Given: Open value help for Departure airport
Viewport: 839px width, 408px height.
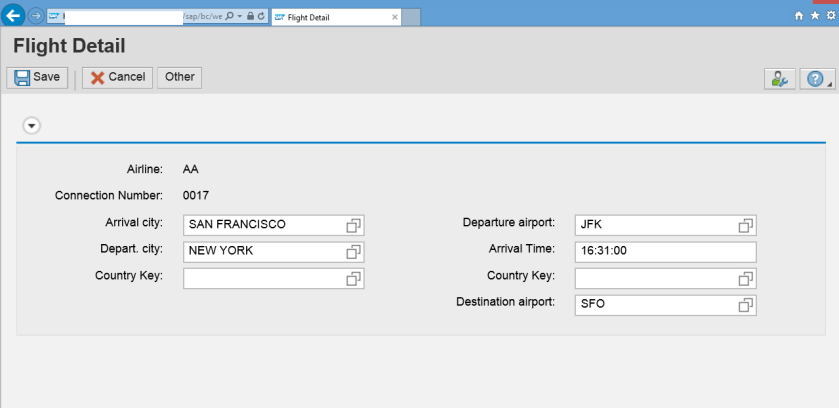Looking at the screenshot, I should [x=746, y=225].
